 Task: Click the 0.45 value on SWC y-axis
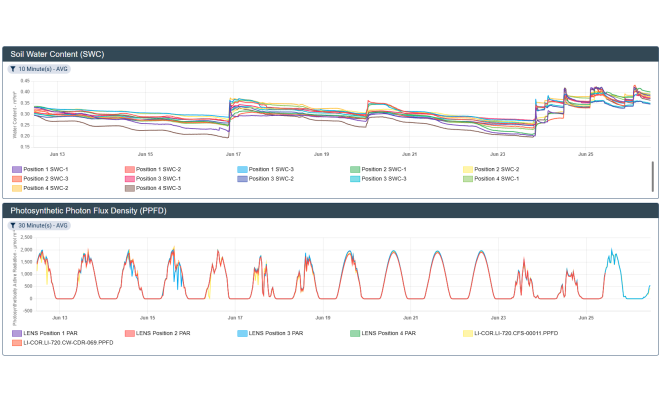point(25,81)
